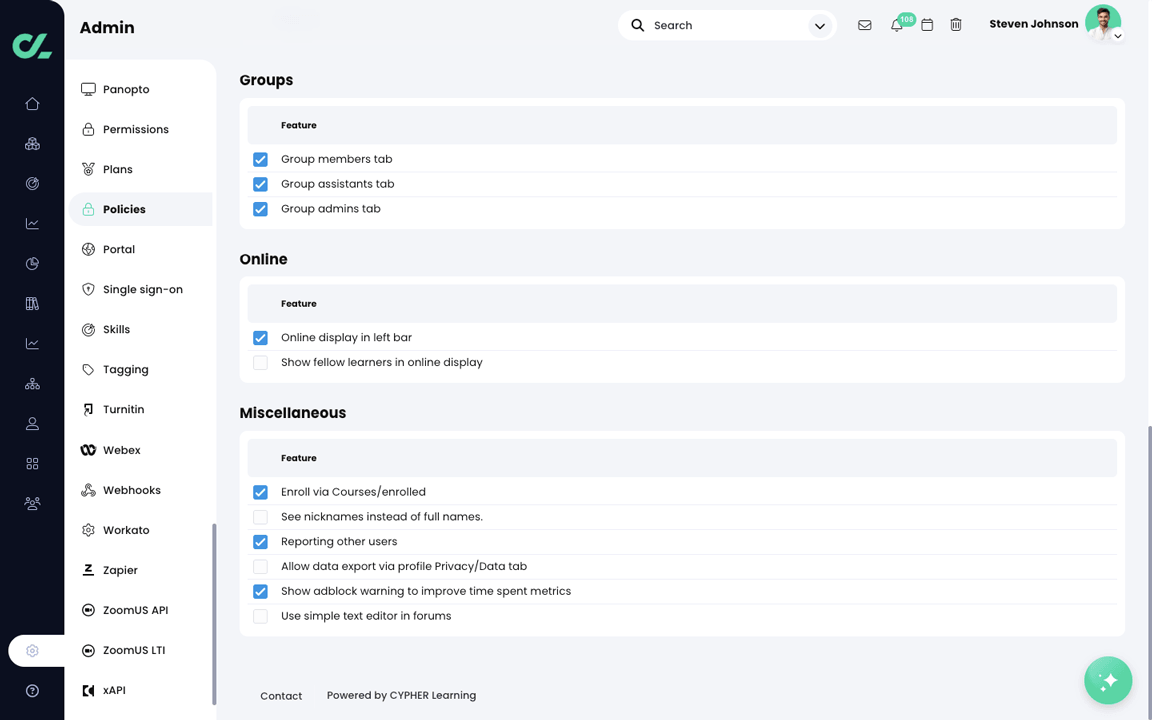Click the Admin gear icon in left rail
The image size is (1152, 720).
point(32,651)
